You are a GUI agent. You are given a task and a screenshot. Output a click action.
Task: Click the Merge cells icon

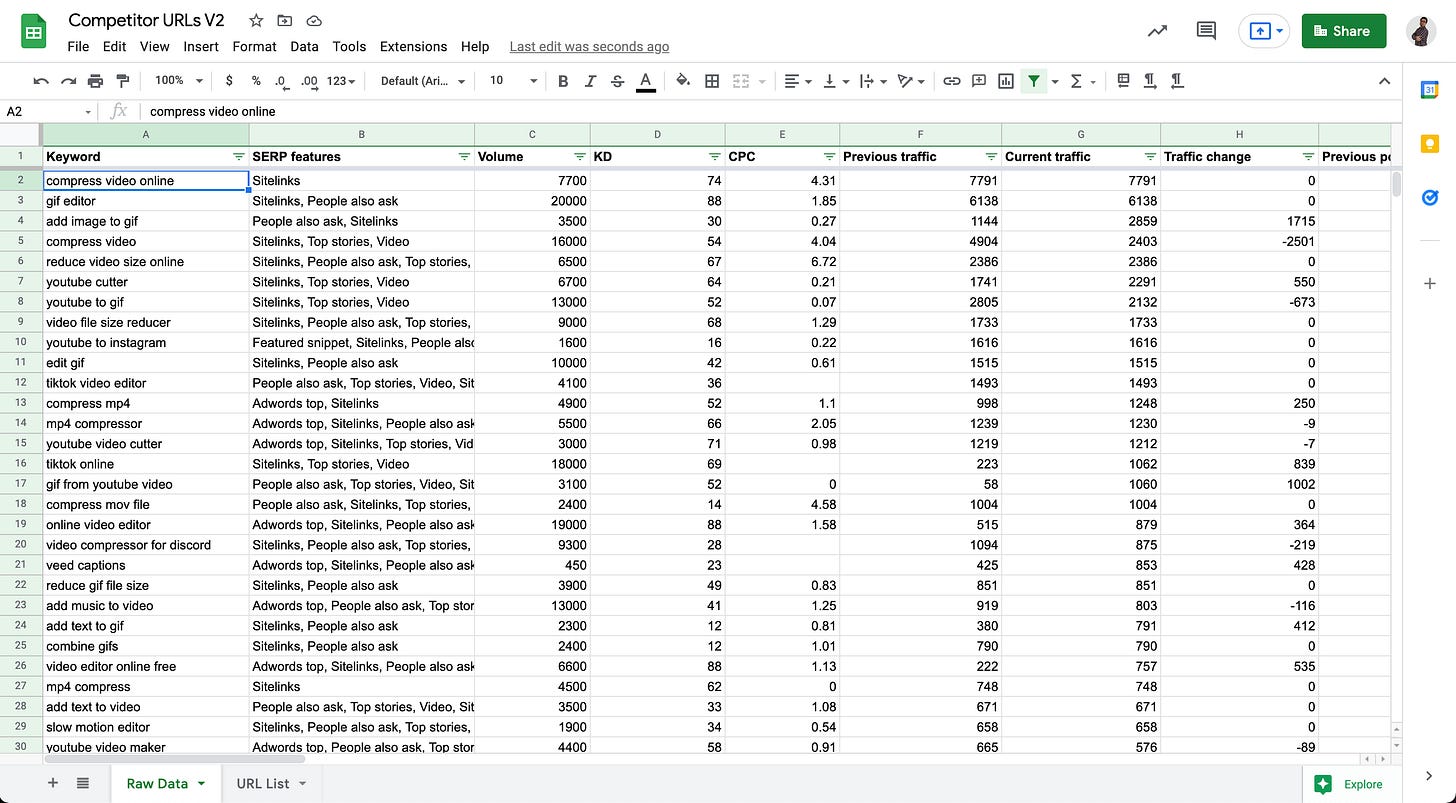tap(741, 81)
